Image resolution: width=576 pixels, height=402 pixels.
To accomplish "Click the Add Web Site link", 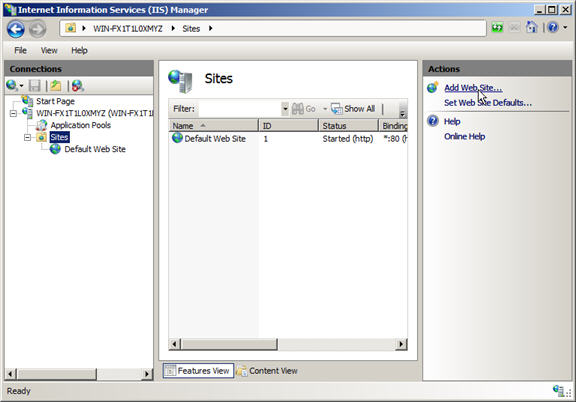I will (473, 88).
